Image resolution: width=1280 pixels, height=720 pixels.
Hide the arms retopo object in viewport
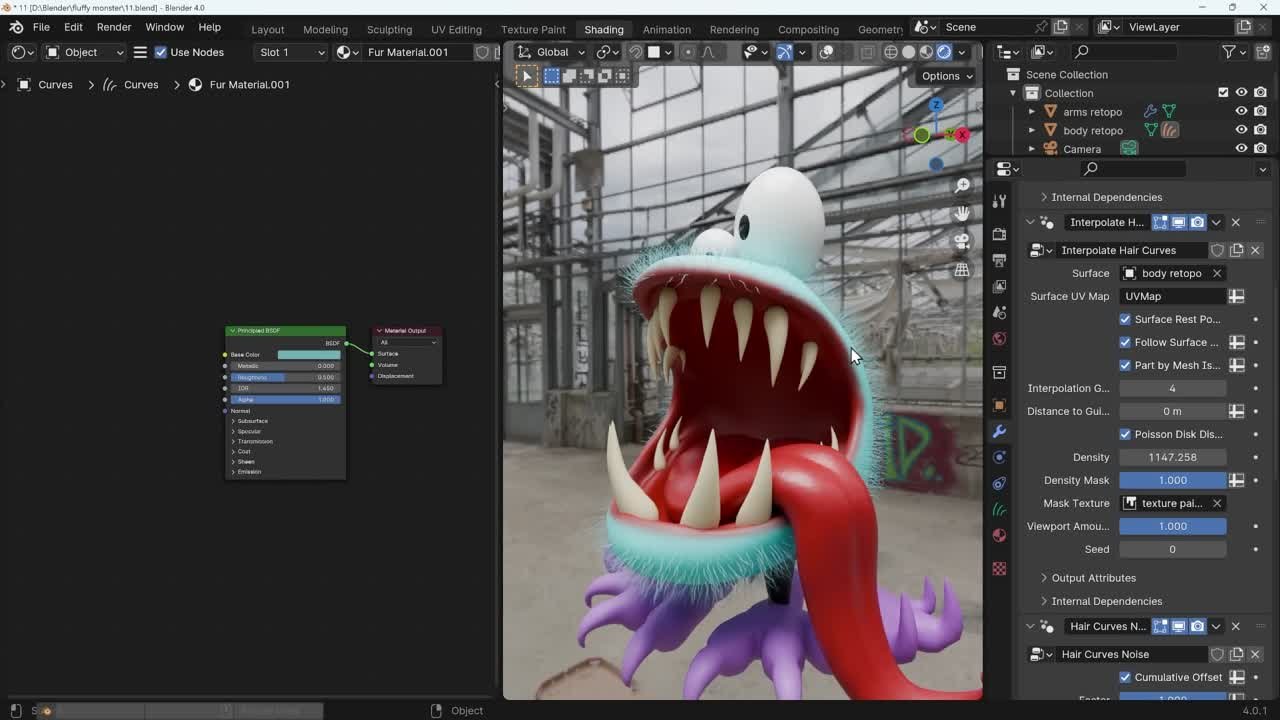1241,111
